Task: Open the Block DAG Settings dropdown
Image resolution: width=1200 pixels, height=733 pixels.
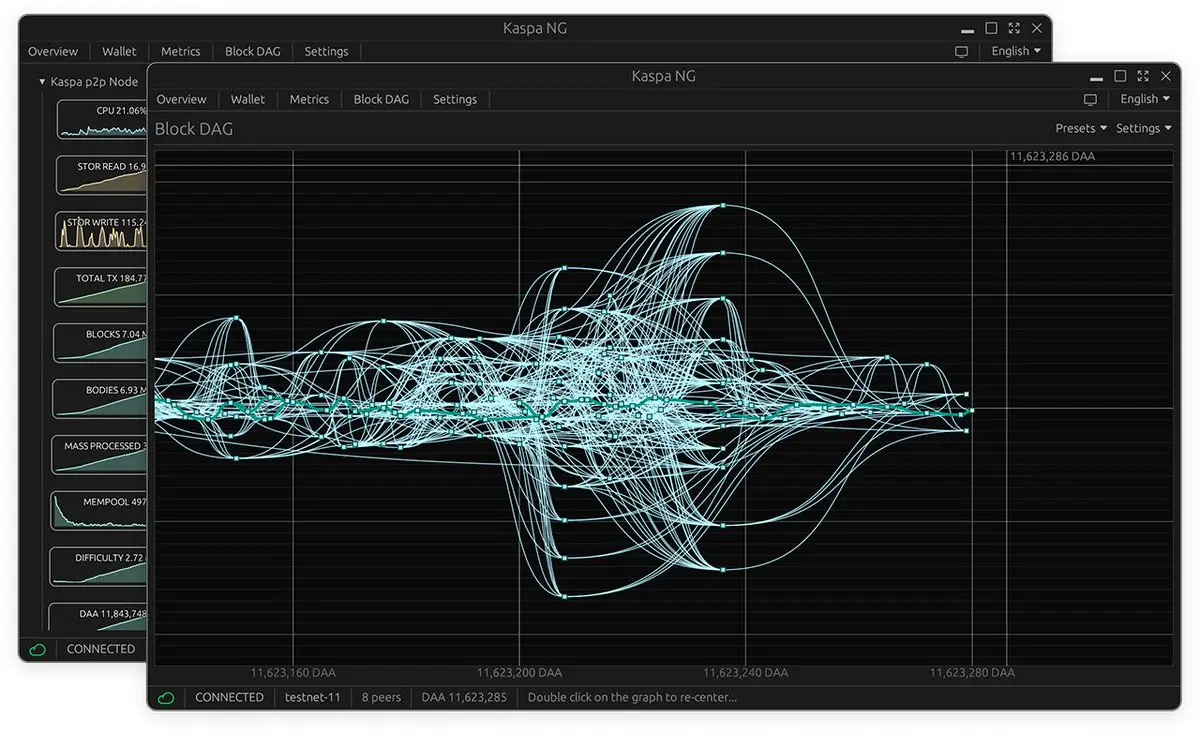Action: [x=1143, y=128]
